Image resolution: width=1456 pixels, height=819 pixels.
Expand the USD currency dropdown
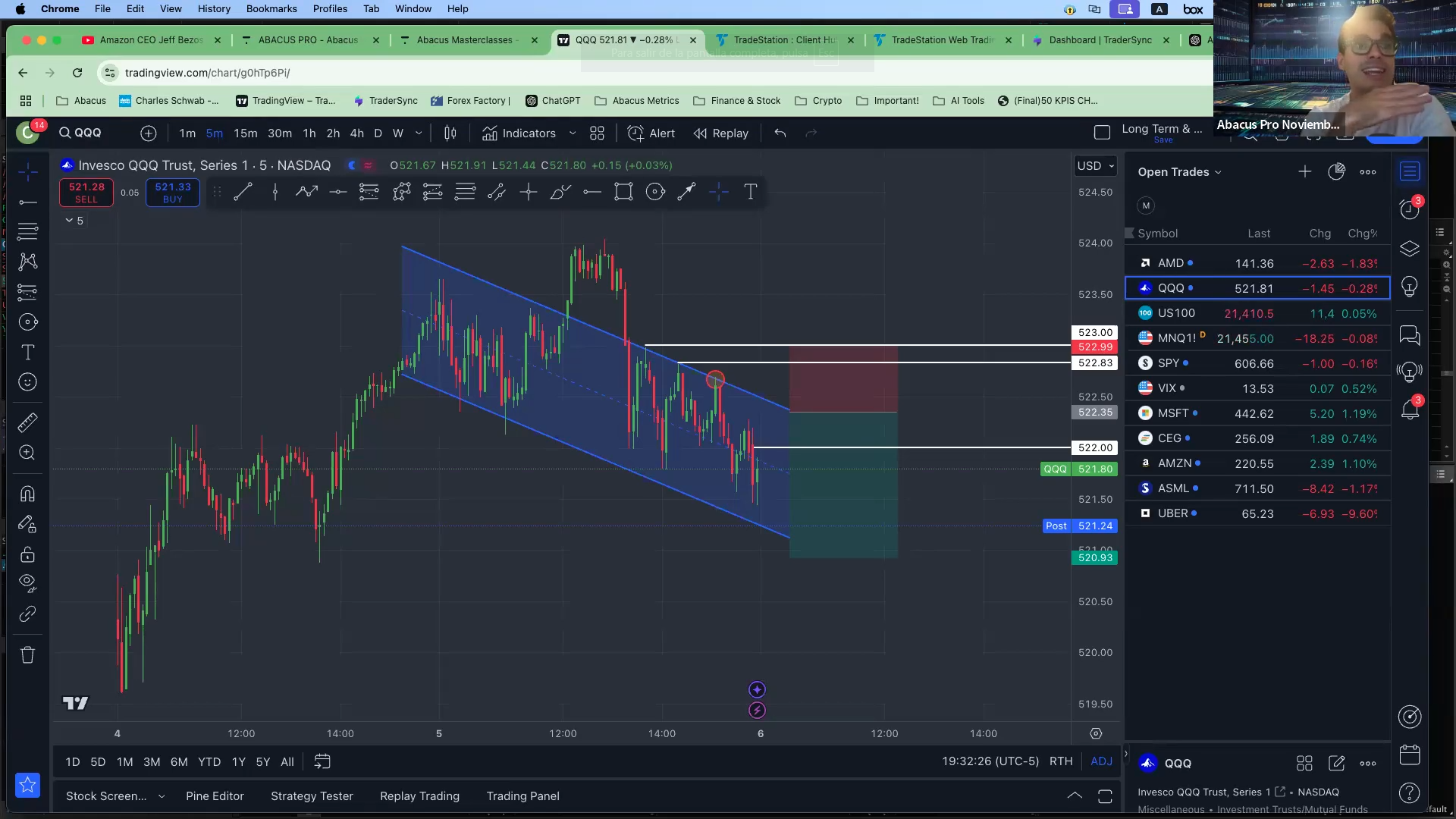point(1096,166)
